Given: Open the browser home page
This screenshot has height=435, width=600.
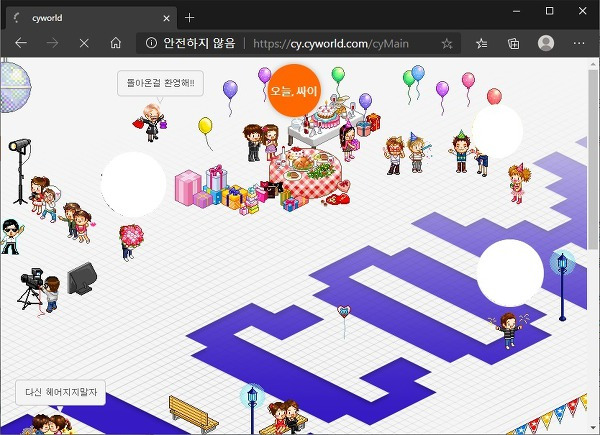Looking at the screenshot, I should pyautogui.click(x=116, y=43).
